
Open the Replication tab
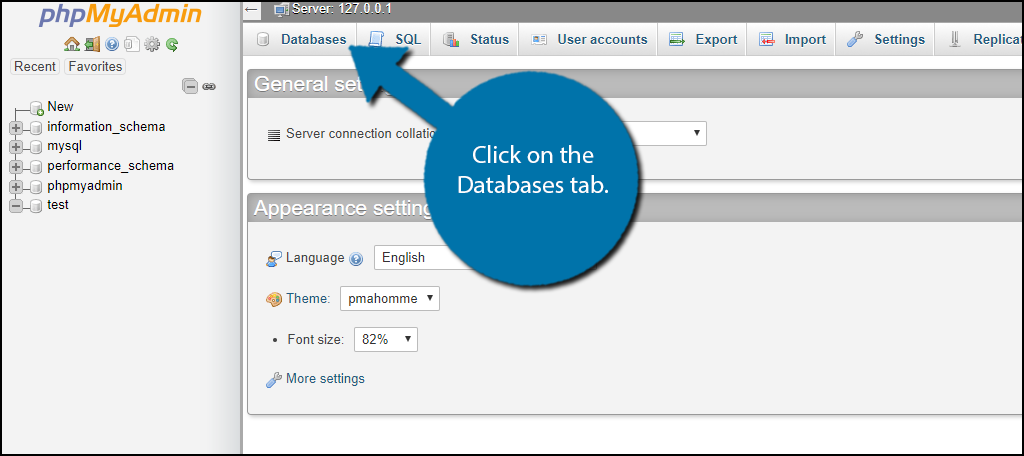pos(980,39)
